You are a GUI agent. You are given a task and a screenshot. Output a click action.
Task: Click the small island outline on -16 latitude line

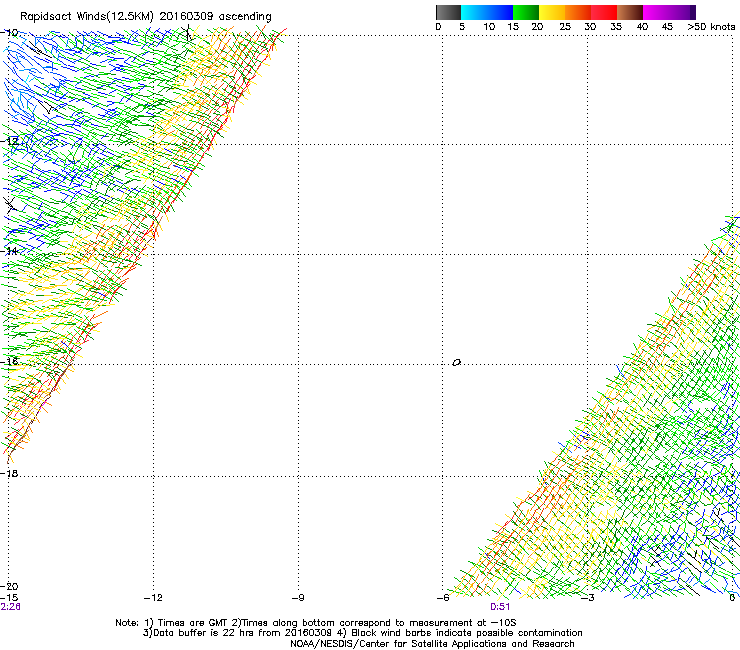[456, 363]
